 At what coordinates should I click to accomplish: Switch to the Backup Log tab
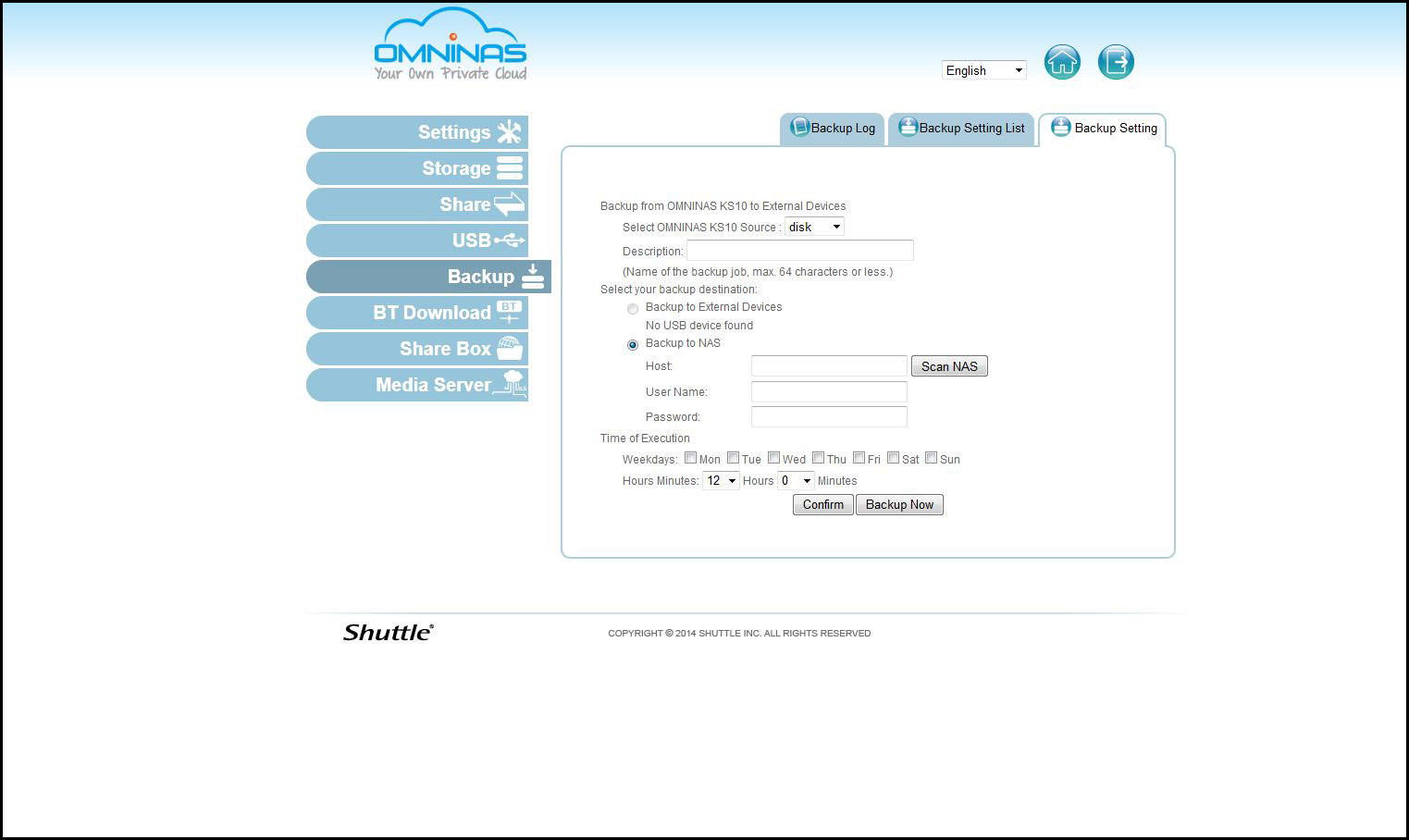pos(832,129)
